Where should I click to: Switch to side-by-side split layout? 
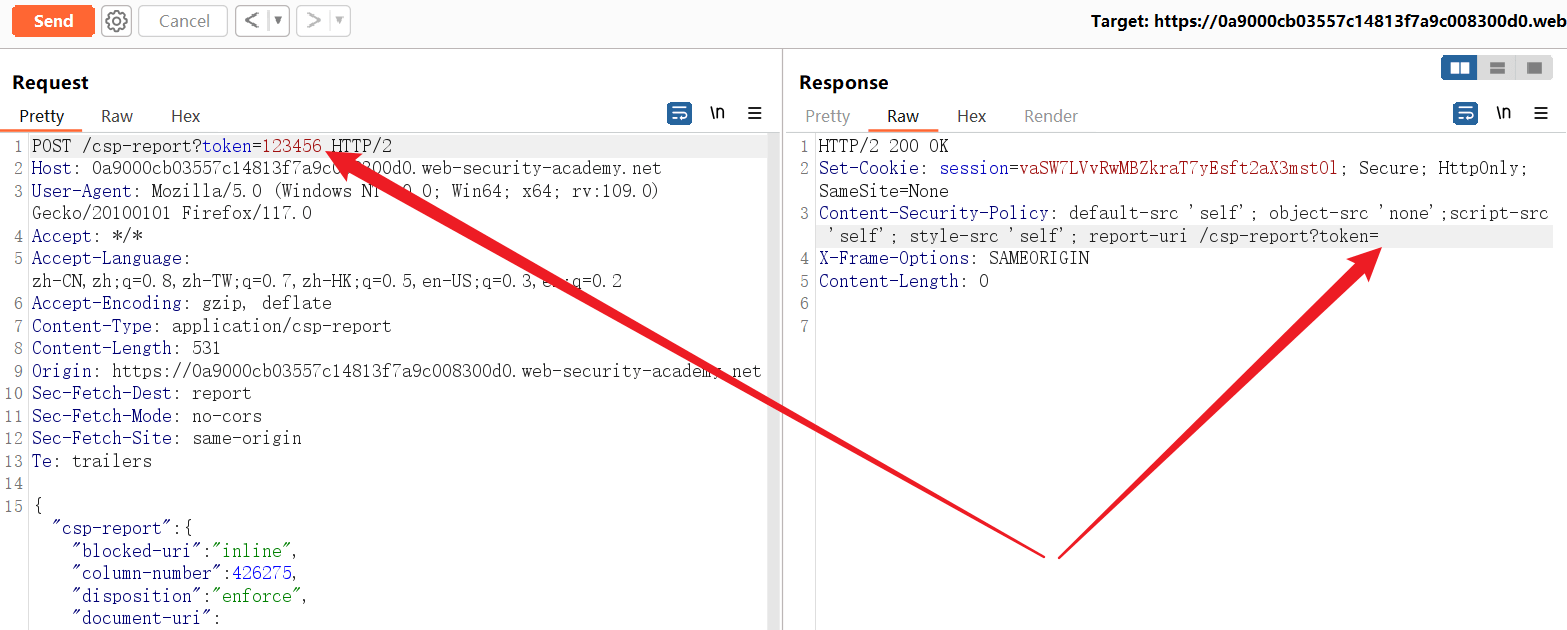(1460, 68)
